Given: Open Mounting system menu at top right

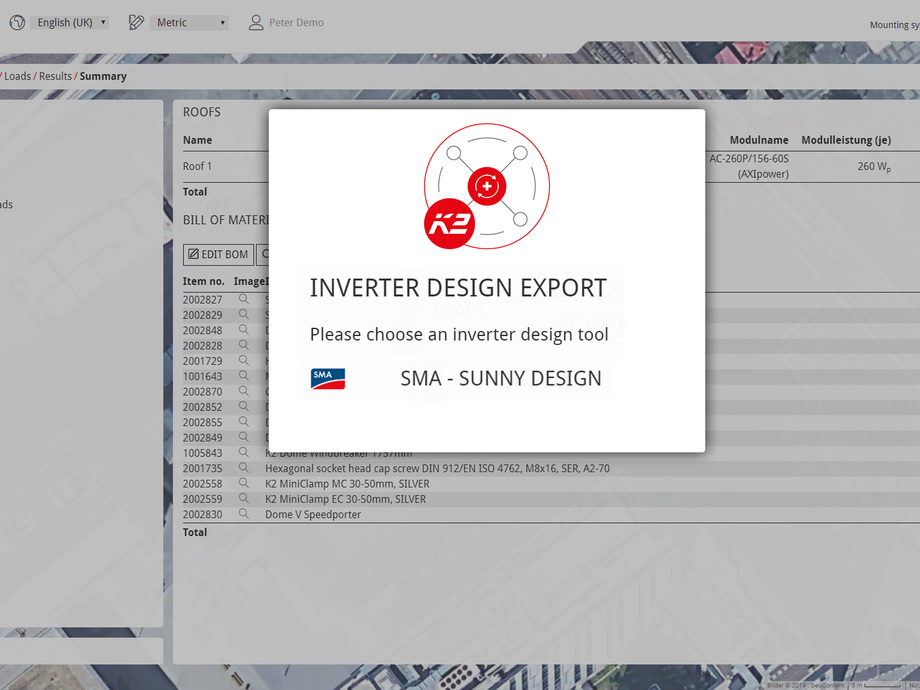Looking at the screenshot, I should pos(893,25).
